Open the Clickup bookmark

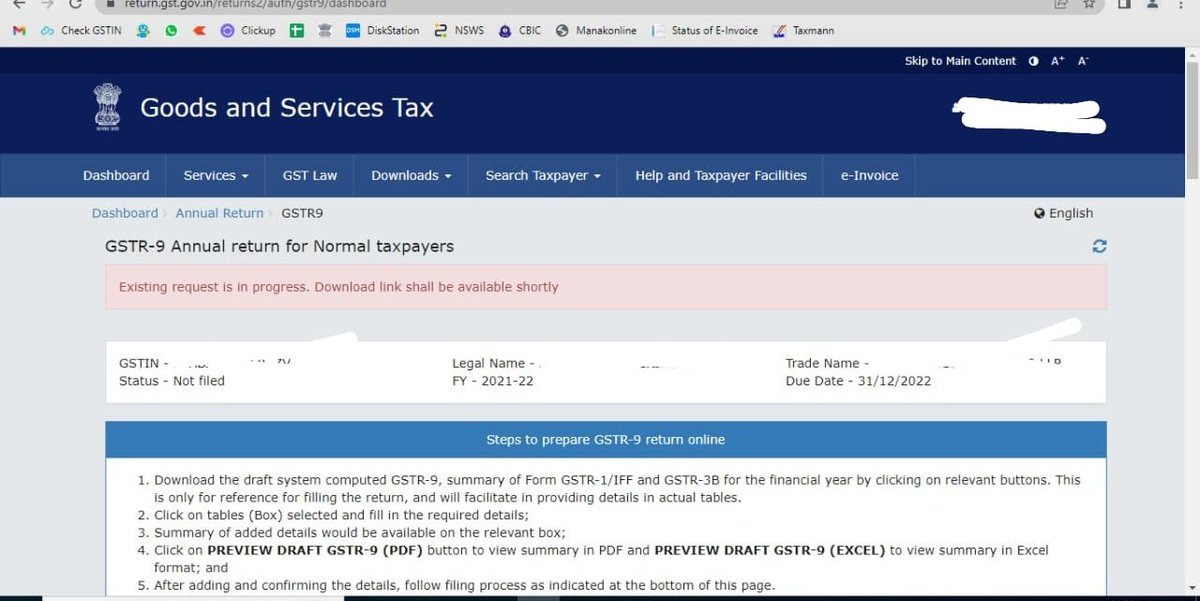pyautogui.click(x=248, y=31)
